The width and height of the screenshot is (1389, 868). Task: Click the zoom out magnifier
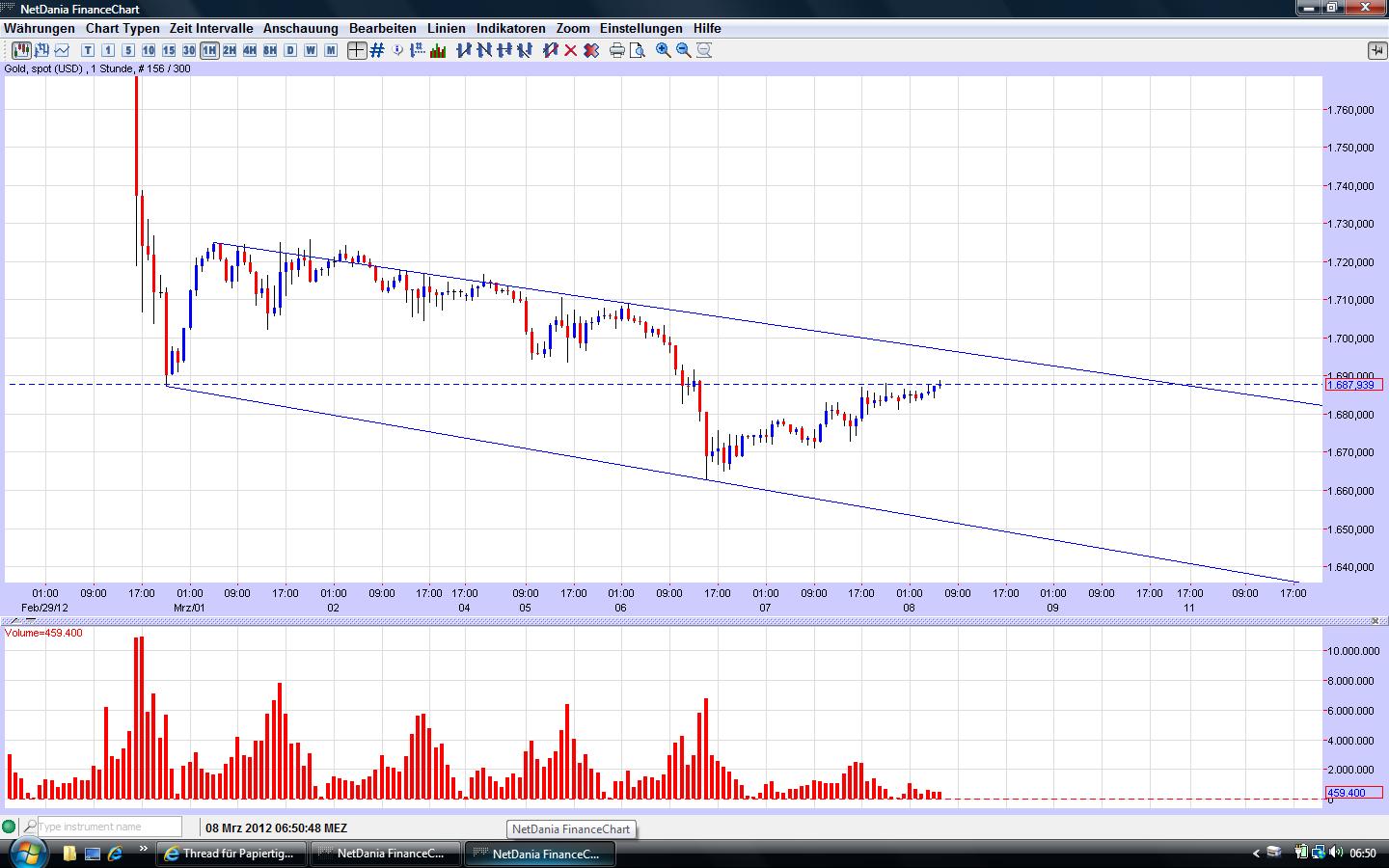coord(684,50)
